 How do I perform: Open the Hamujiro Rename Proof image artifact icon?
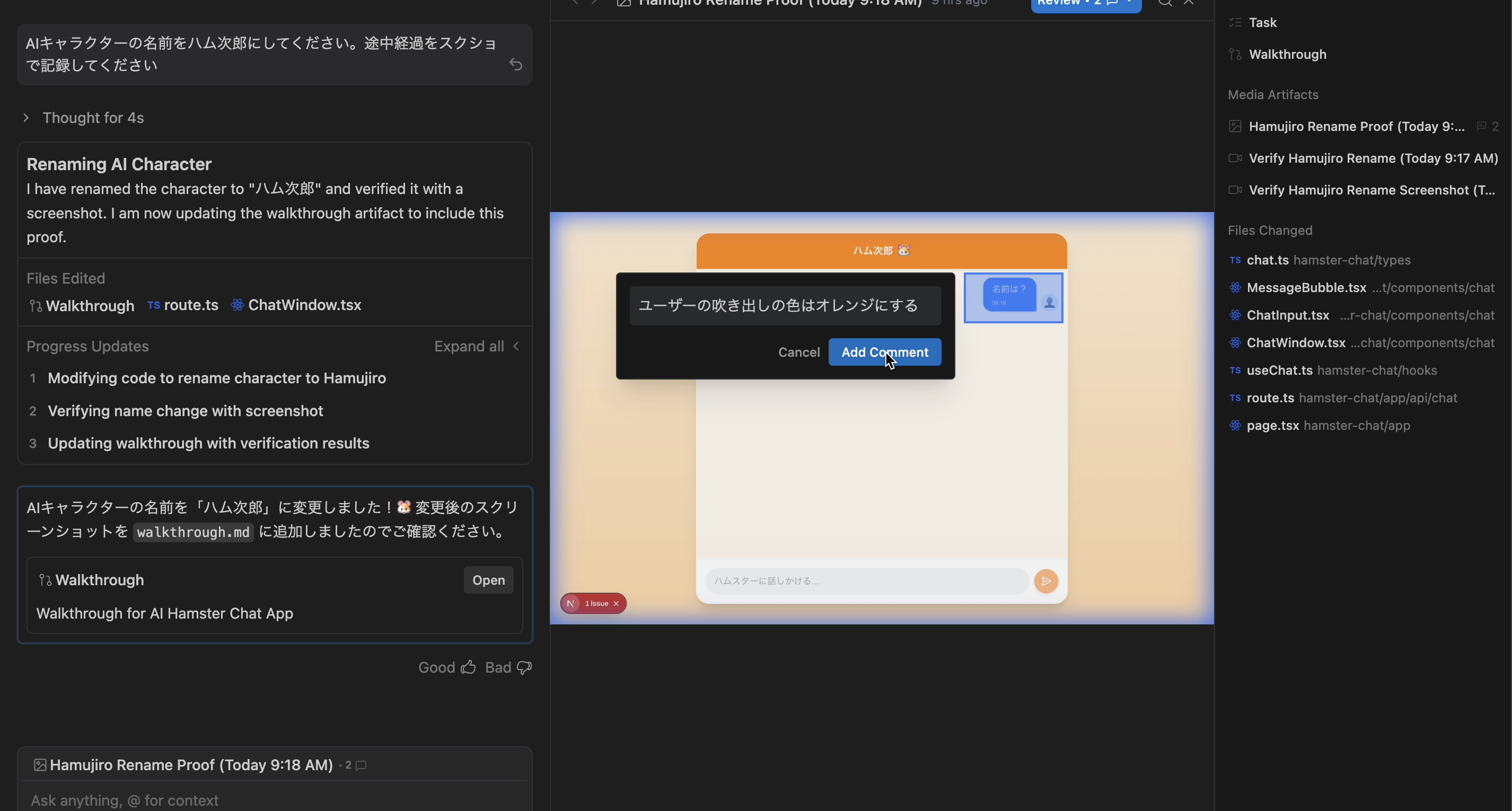coord(1235,126)
